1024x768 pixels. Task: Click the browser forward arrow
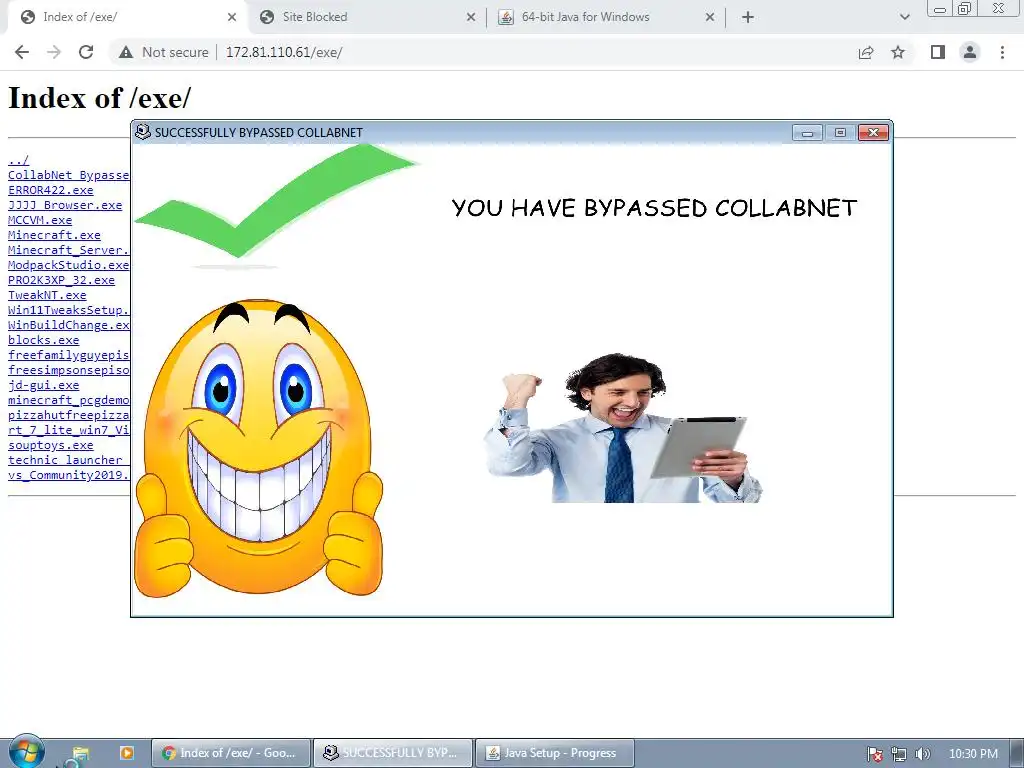coord(54,52)
